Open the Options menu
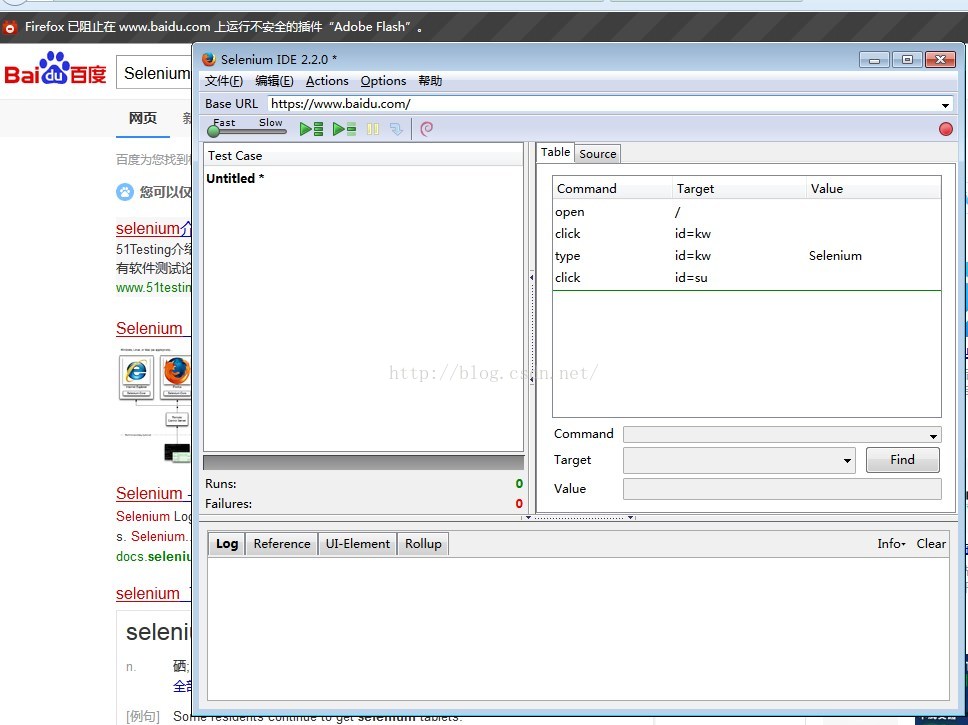This screenshot has width=968, height=725. tap(383, 81)
